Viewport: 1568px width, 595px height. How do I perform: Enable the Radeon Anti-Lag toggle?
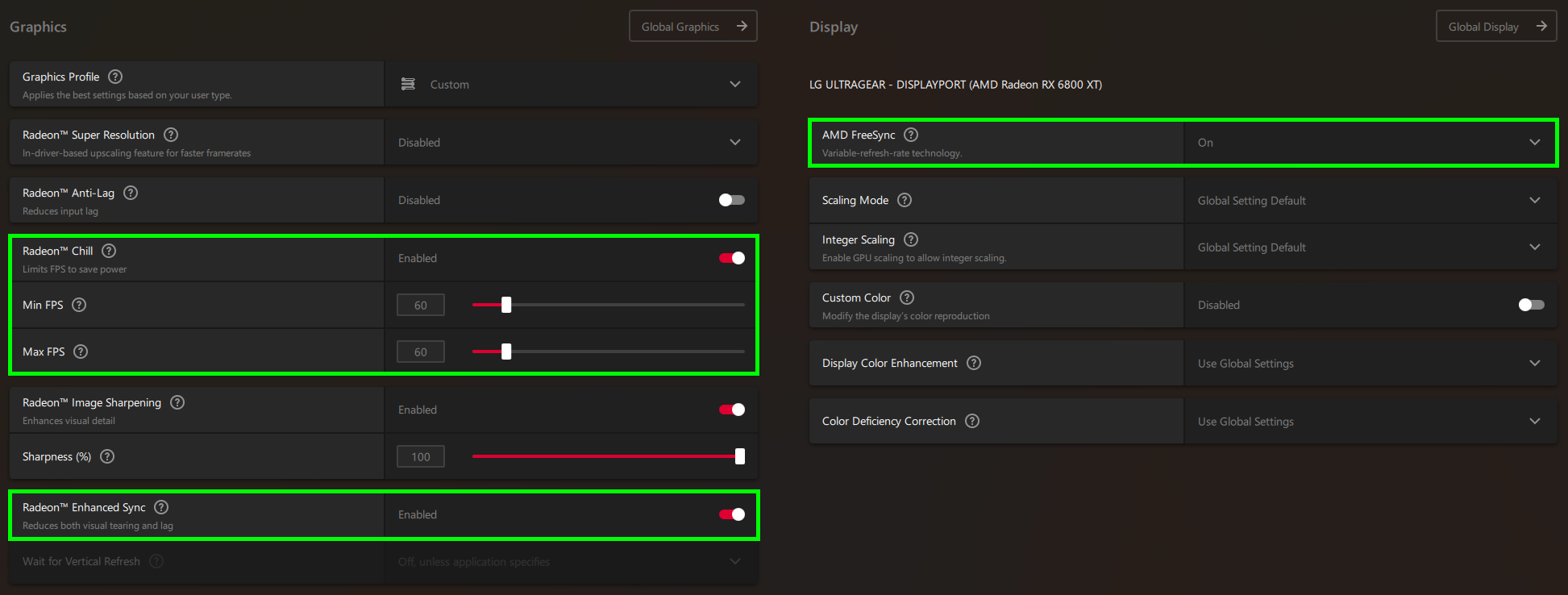[x=731, y=200]
